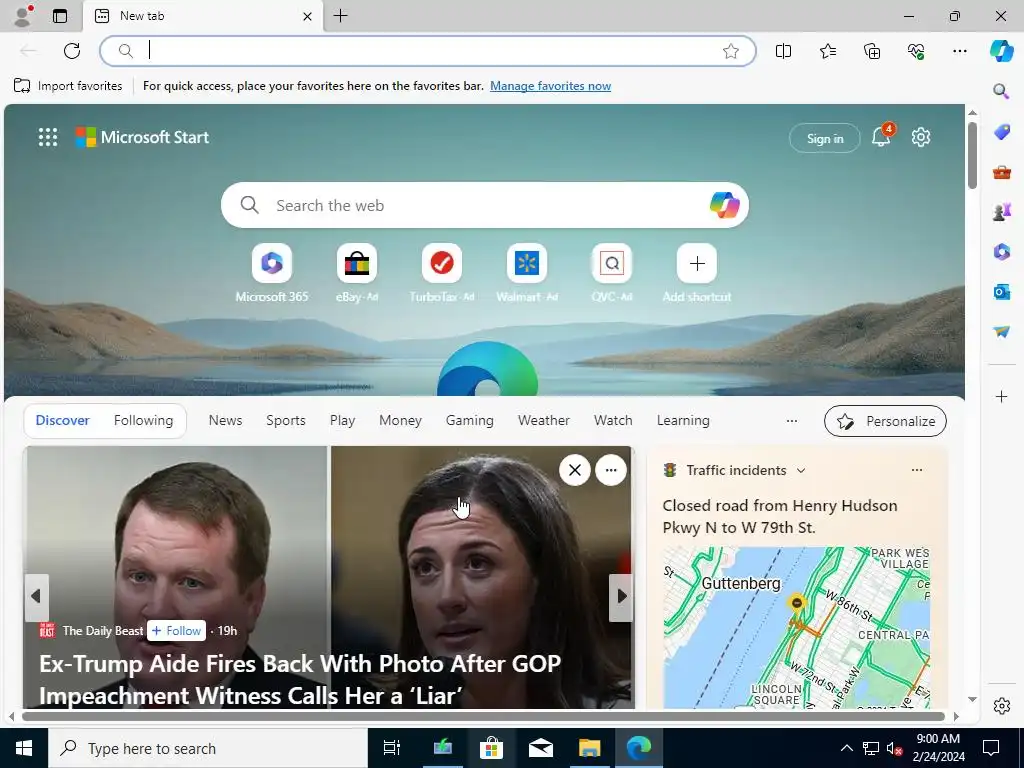Open a new tab with plus button

(x=340, y=16)
